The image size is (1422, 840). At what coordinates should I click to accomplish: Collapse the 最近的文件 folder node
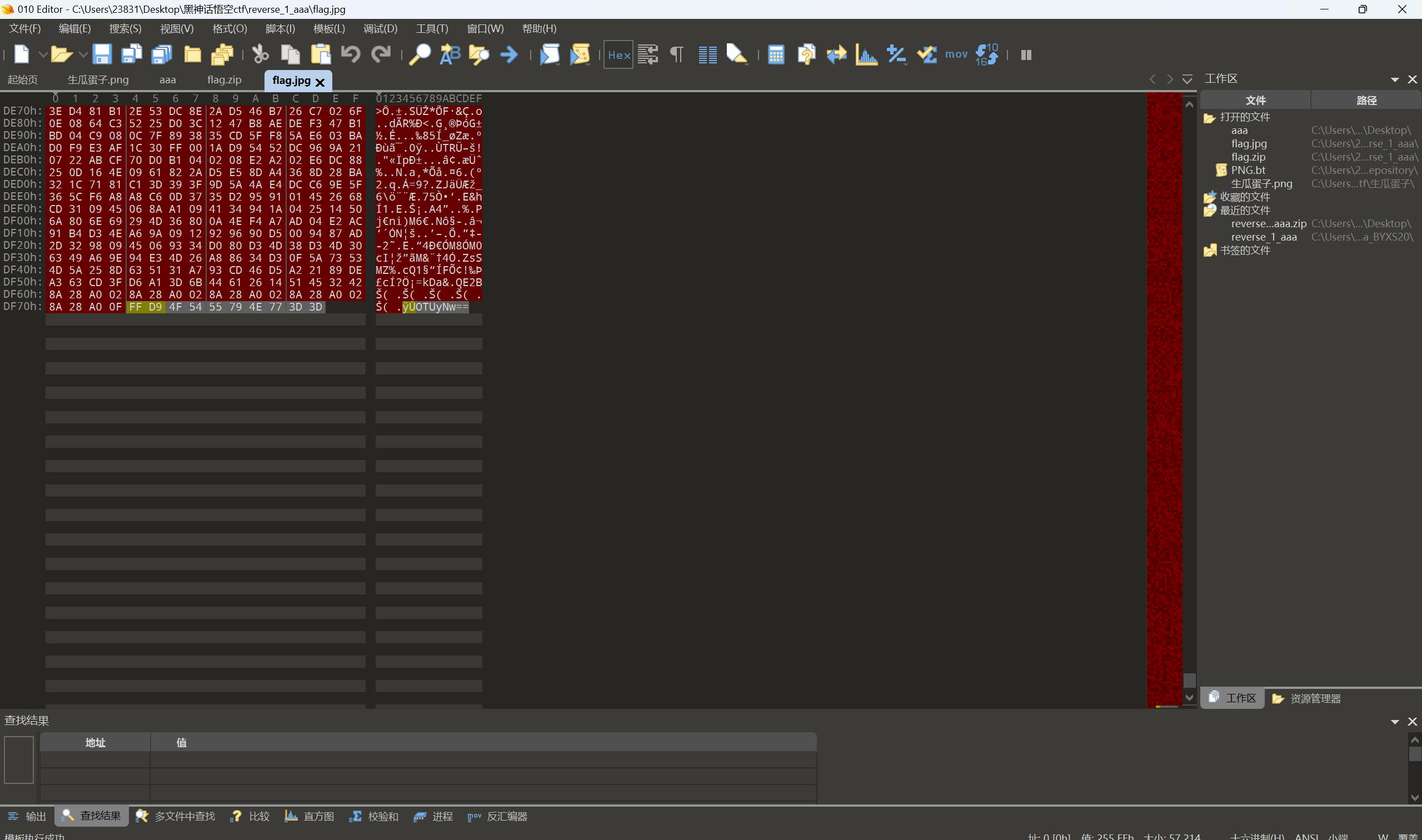pyautogui.click(x=1209, y=210)
